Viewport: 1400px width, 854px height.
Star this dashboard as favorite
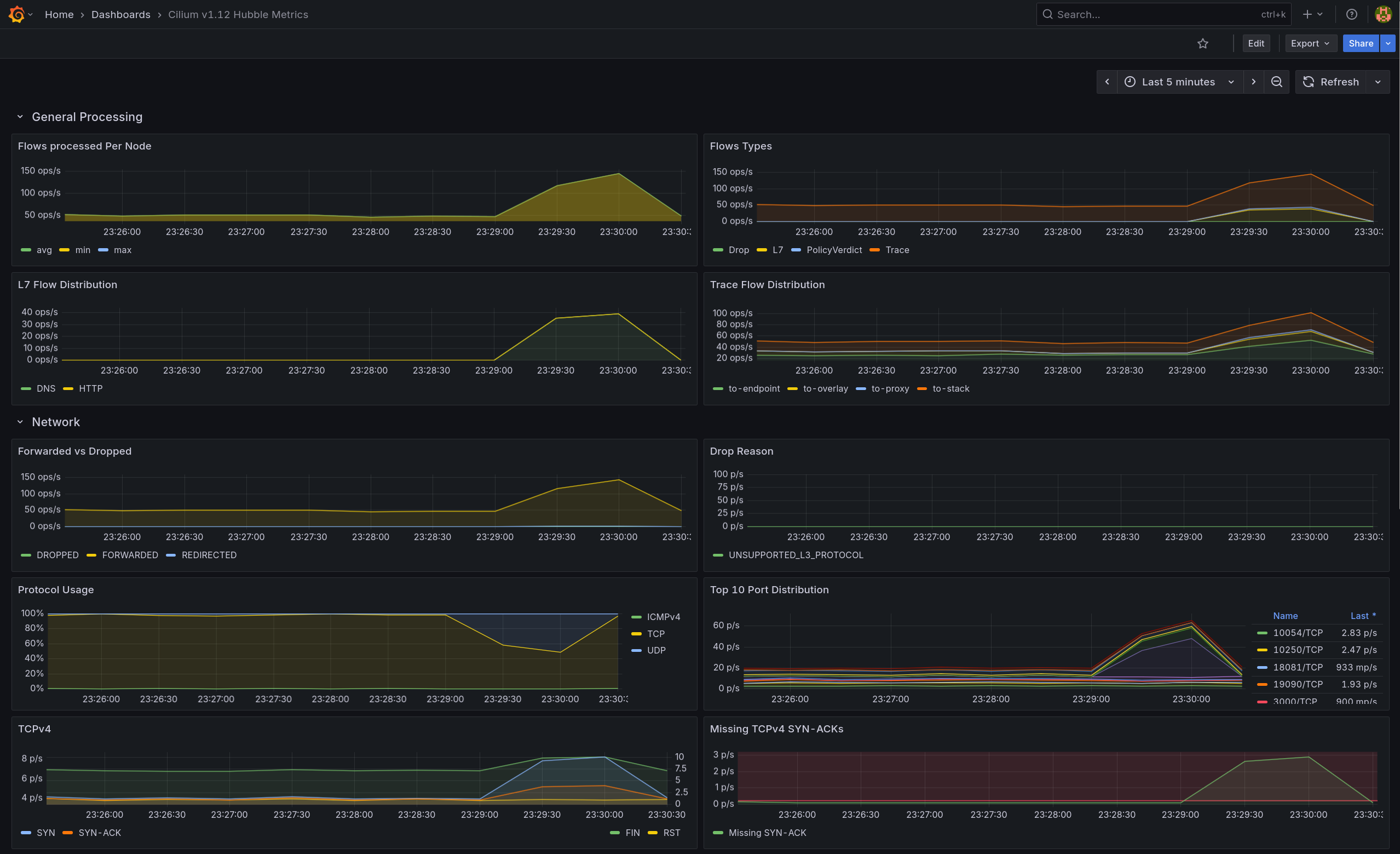tap(1202, 43)
